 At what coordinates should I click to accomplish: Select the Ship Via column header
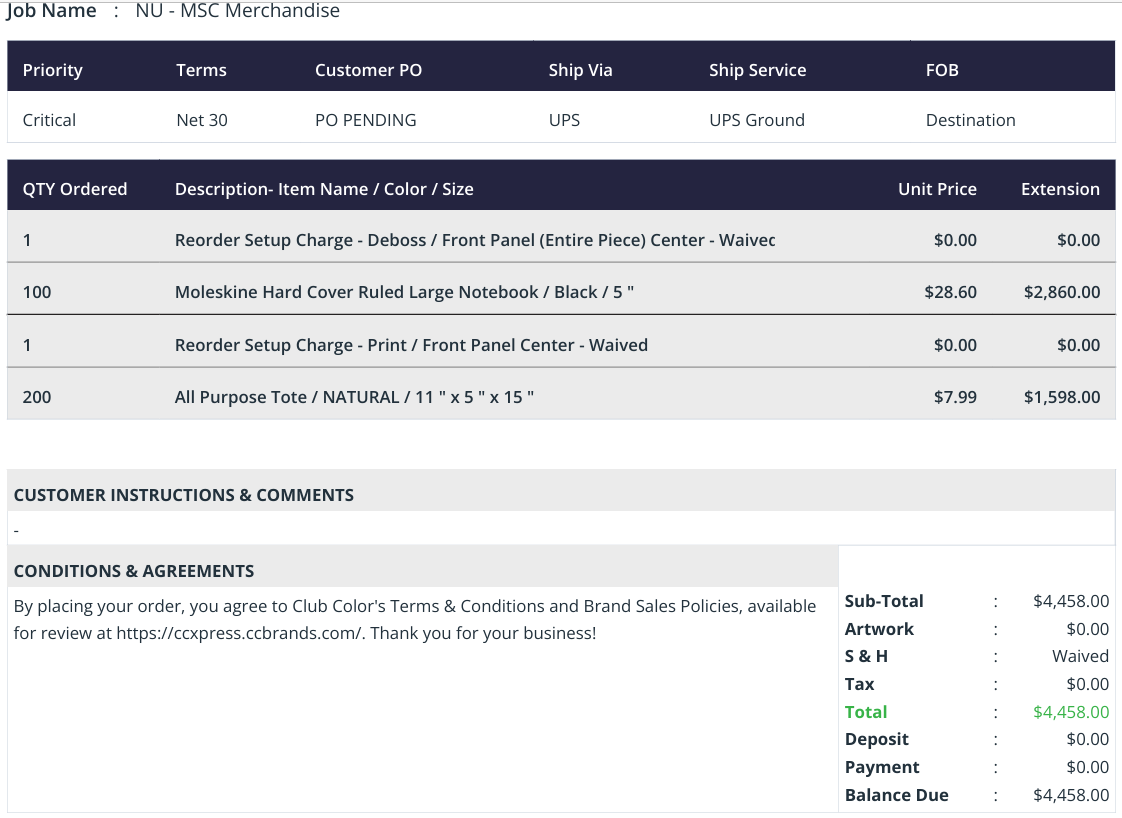tap(580, 70)
